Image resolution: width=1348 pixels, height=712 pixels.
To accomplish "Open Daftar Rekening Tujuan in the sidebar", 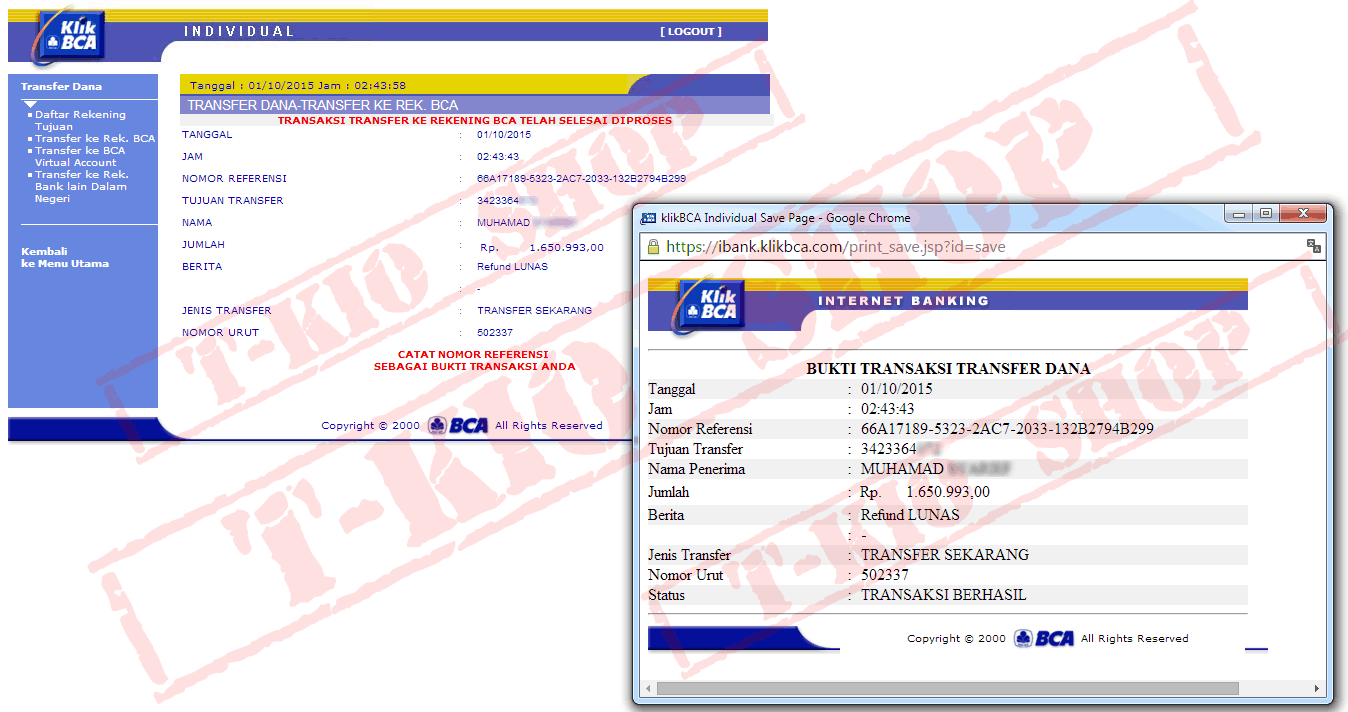I will [x=80, y=120].
